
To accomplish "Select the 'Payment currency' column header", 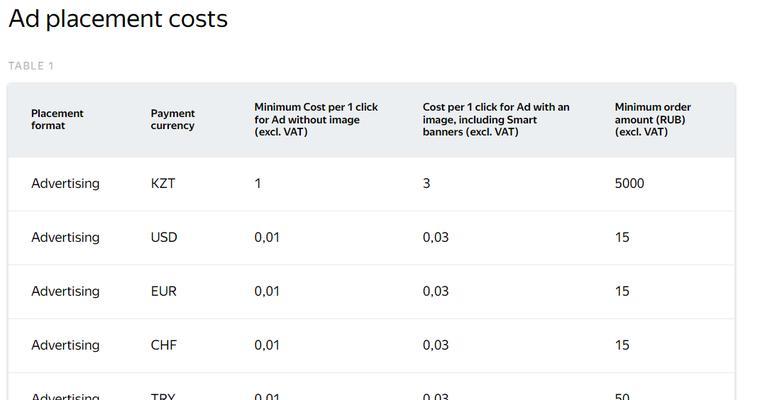I will click(173, 119).
